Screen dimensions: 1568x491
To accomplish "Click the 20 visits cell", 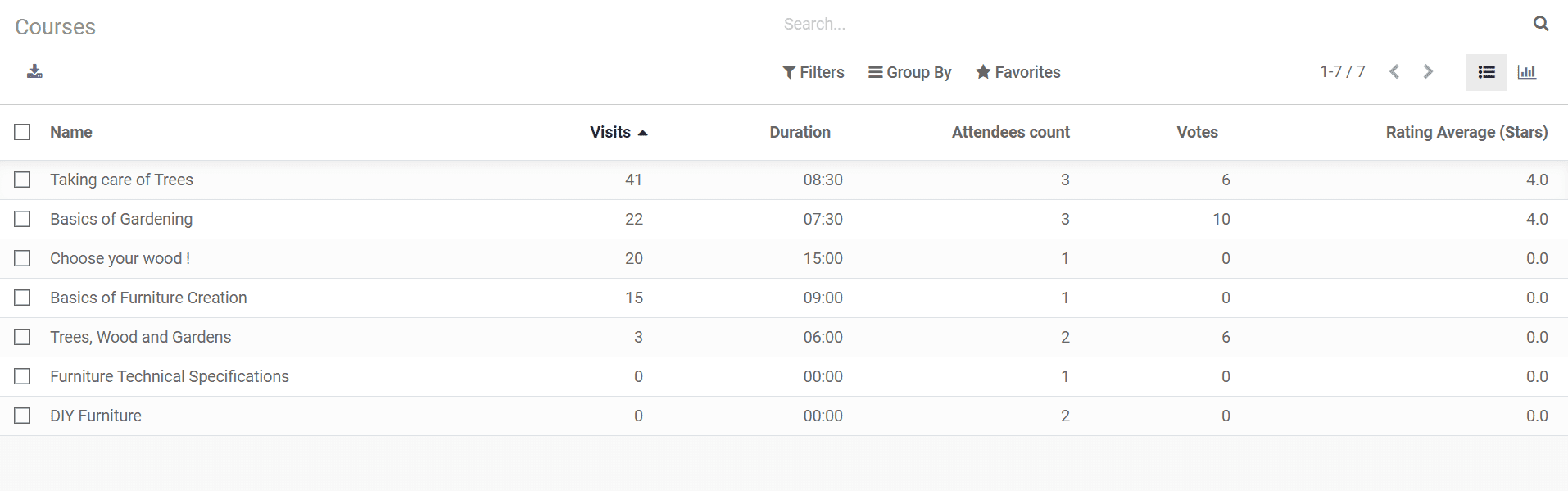I will coord(633,258).
